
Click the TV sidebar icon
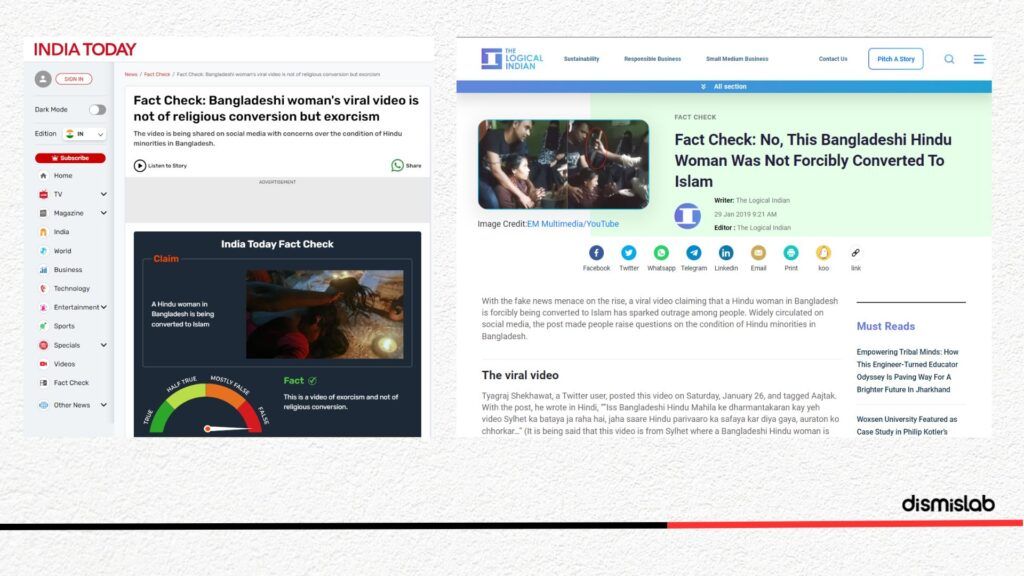tap(43, 195)
